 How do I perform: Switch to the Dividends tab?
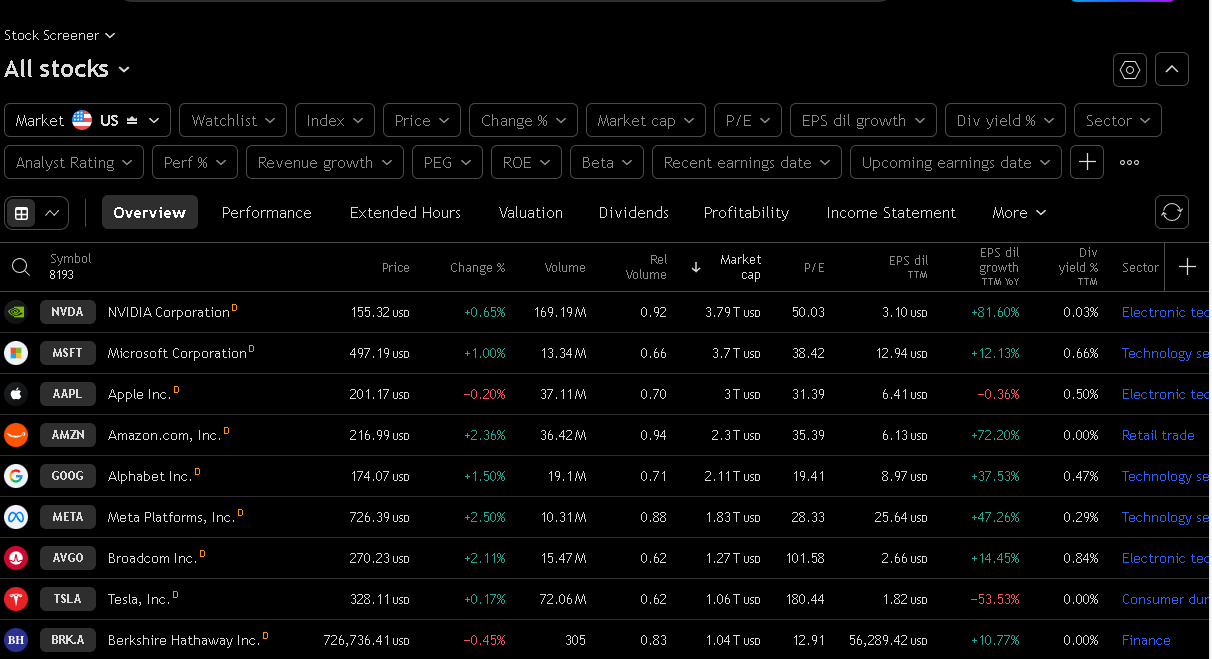[x=634, y=213]
